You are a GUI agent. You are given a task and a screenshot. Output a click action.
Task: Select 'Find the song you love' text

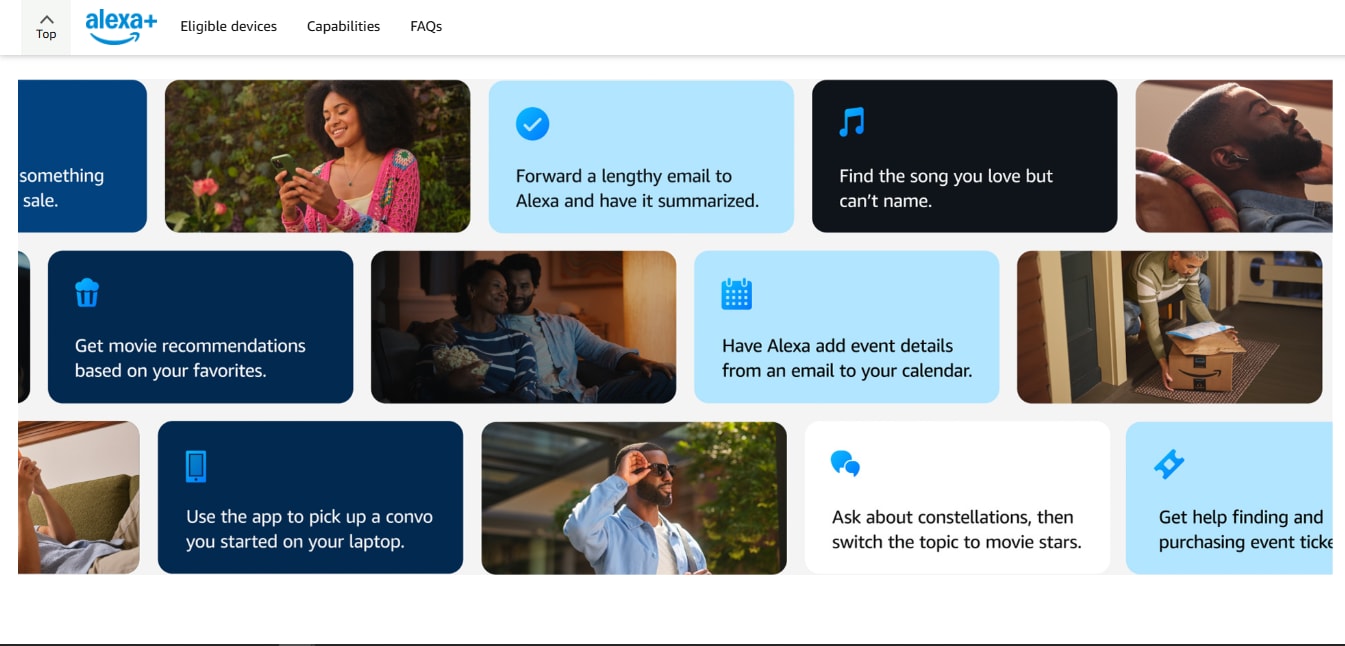946,188
